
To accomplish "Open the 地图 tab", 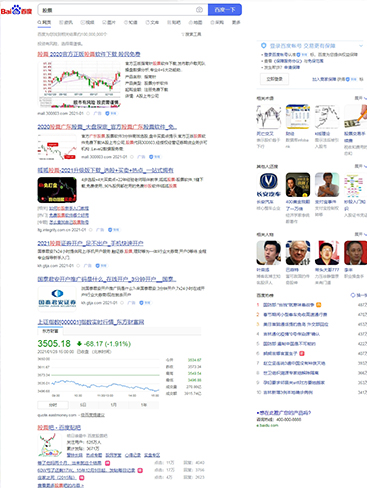I will coord(196,22).
